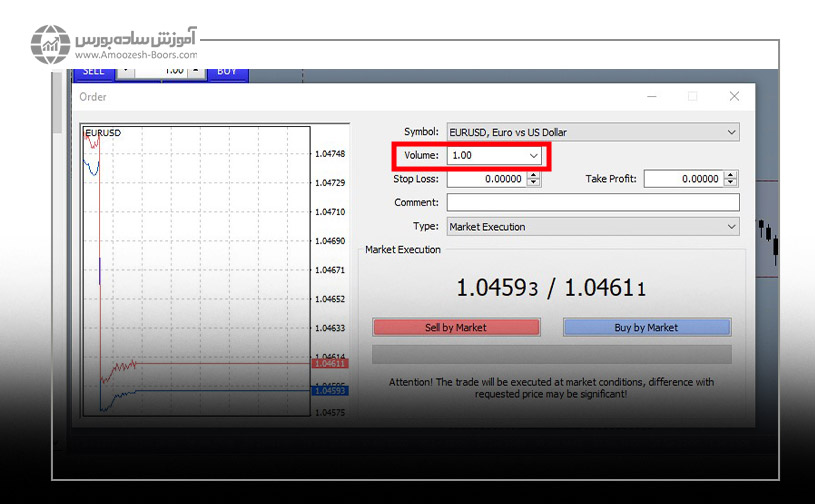Click the Buy by Market button
Screen dimensions: 815x504
tap(646, 327)
